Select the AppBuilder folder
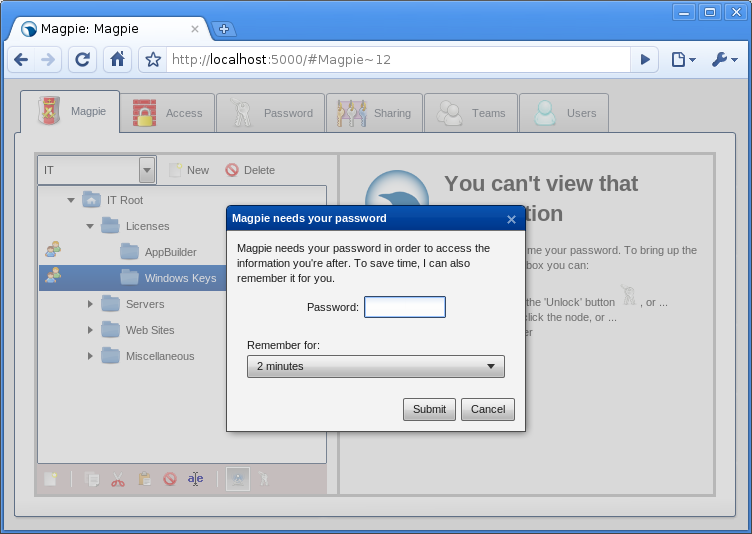 coord(170,252)
